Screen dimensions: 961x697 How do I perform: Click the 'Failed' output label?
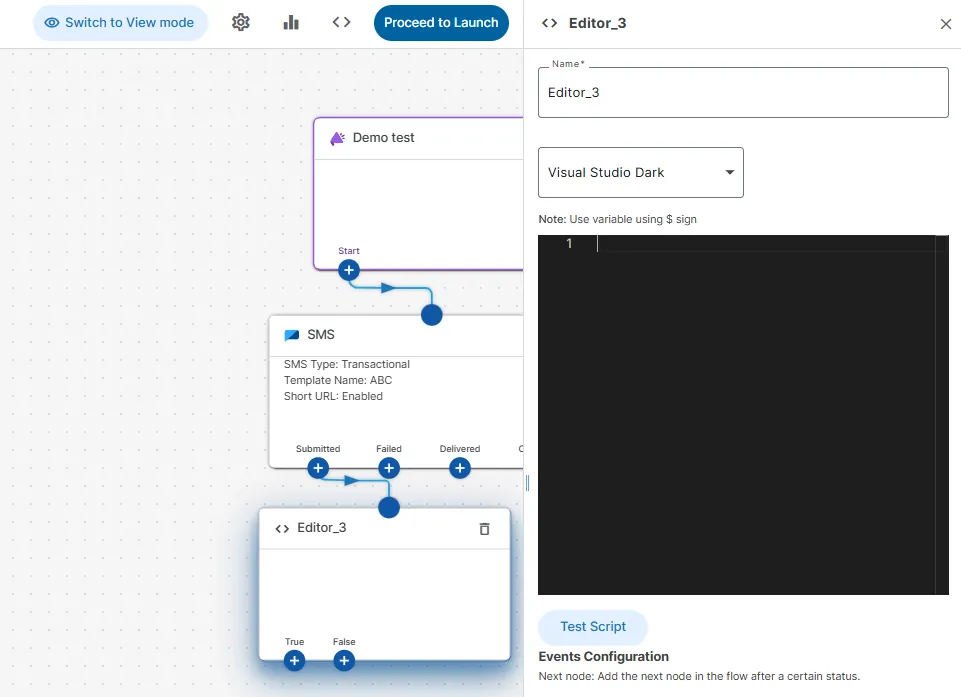pyautogui.click(x=389, y=449)
